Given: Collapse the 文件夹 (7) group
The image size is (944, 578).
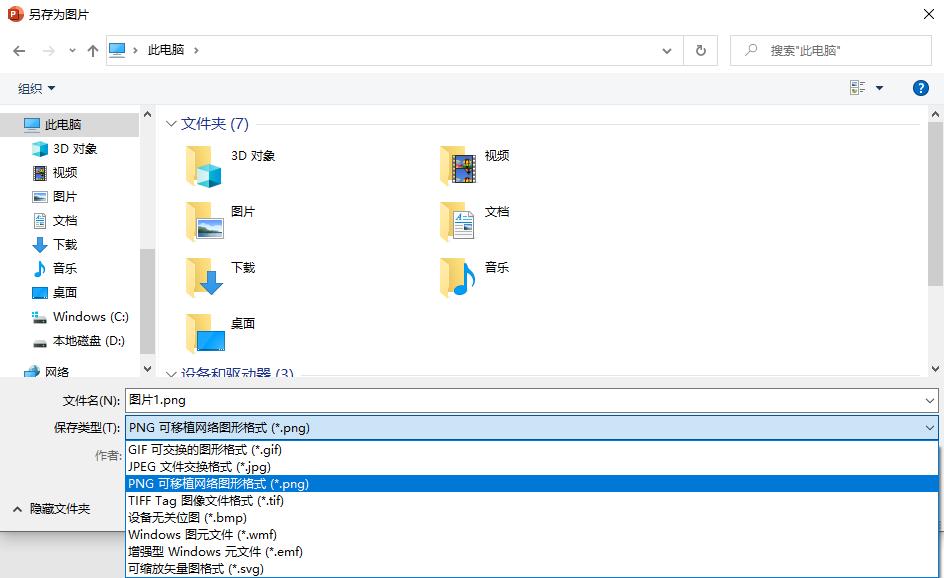Looking at the screenshot, I should coord(171,124).
